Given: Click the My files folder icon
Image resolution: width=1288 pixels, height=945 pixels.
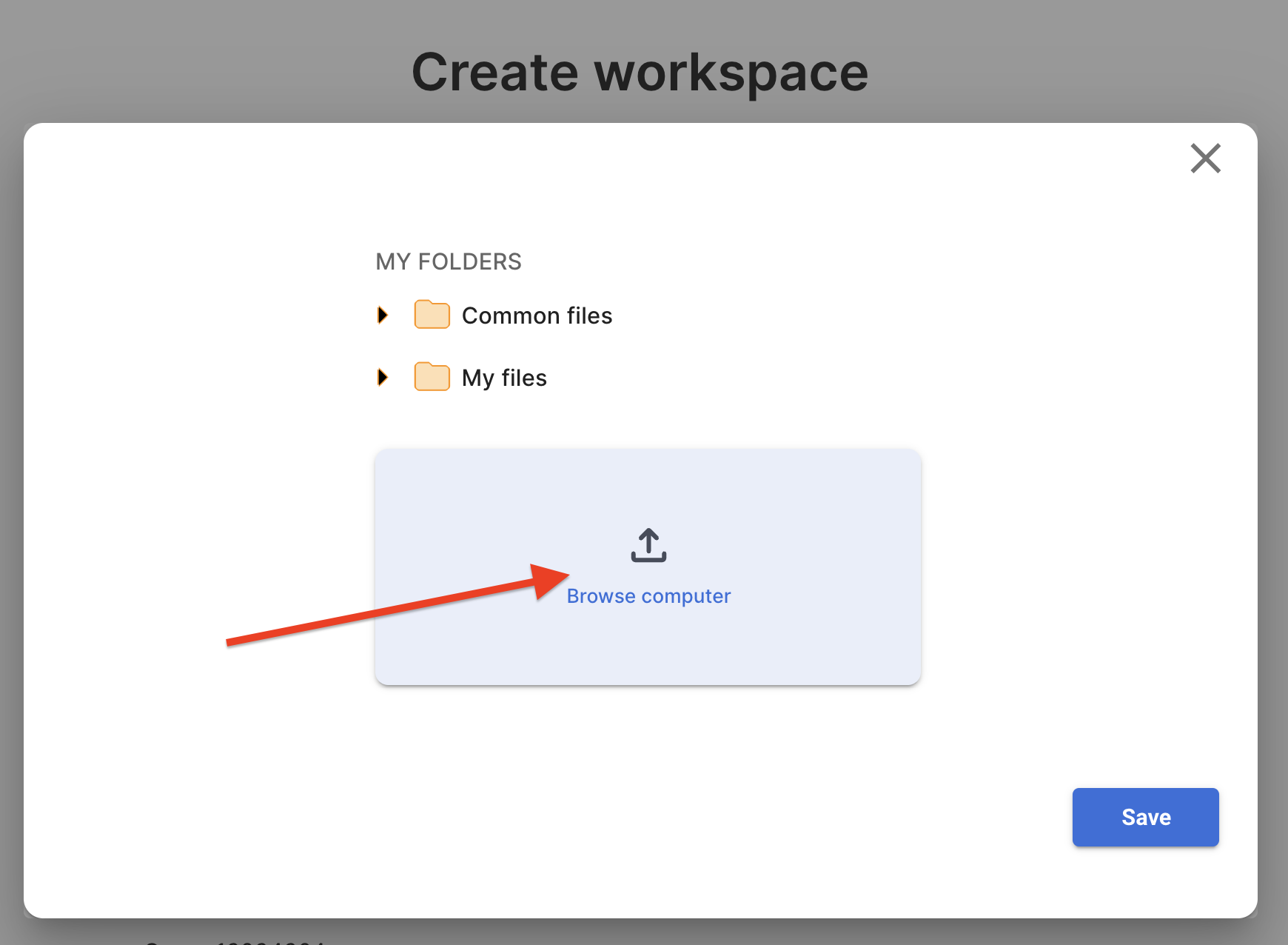Looking at the screenshot, I should (432, 377).
